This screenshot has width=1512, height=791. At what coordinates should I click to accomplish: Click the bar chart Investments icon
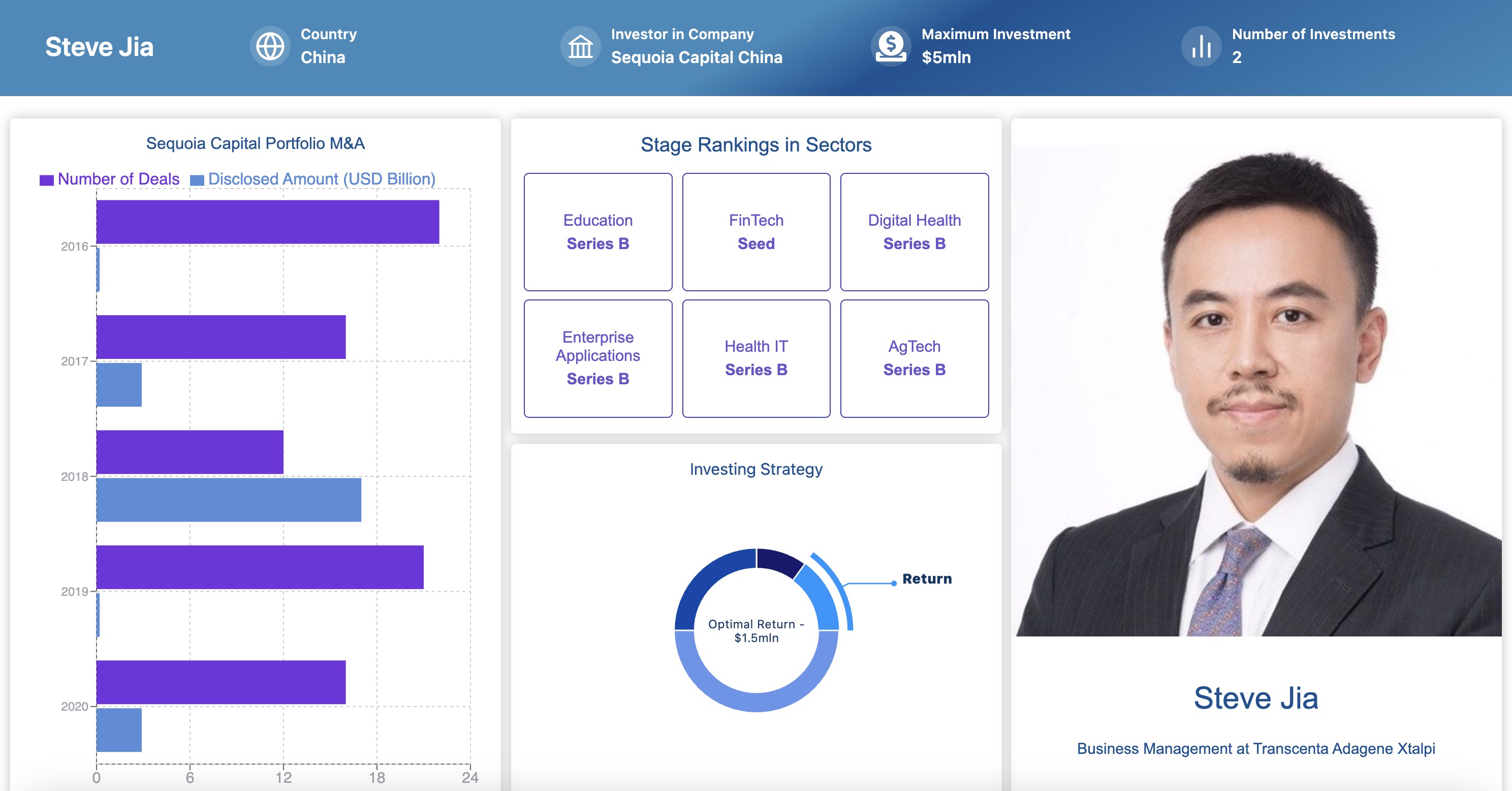(1201, 46)
